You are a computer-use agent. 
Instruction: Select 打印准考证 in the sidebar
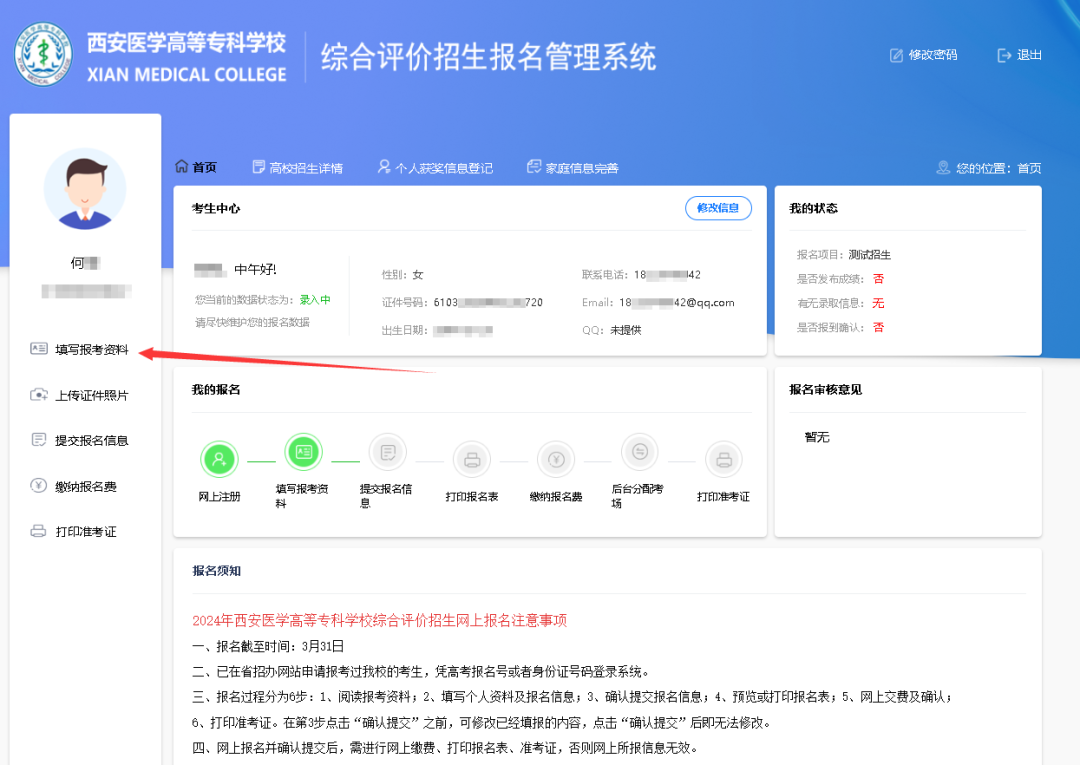(85, 532)
